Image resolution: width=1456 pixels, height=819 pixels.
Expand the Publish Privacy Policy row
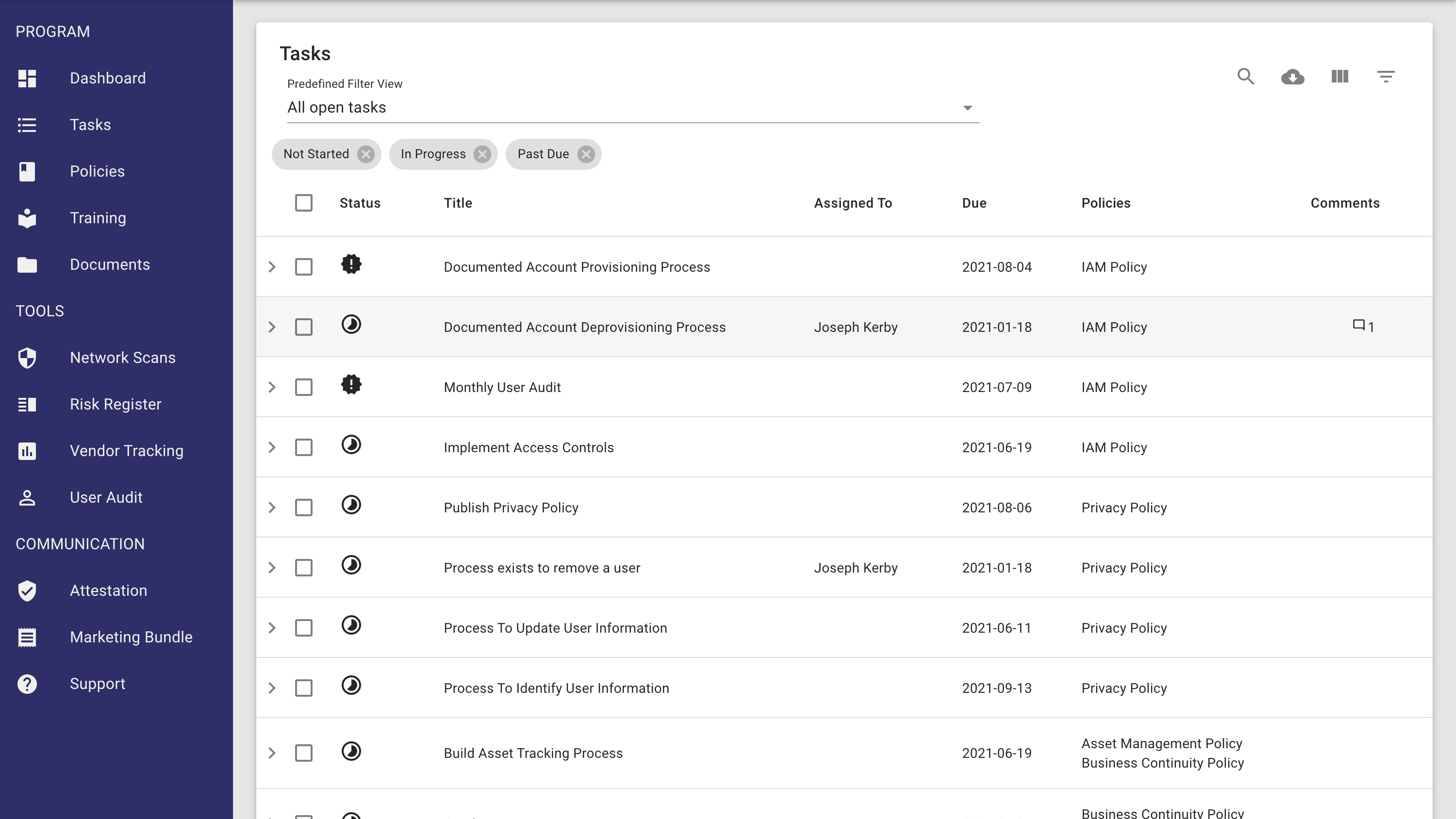272,508
